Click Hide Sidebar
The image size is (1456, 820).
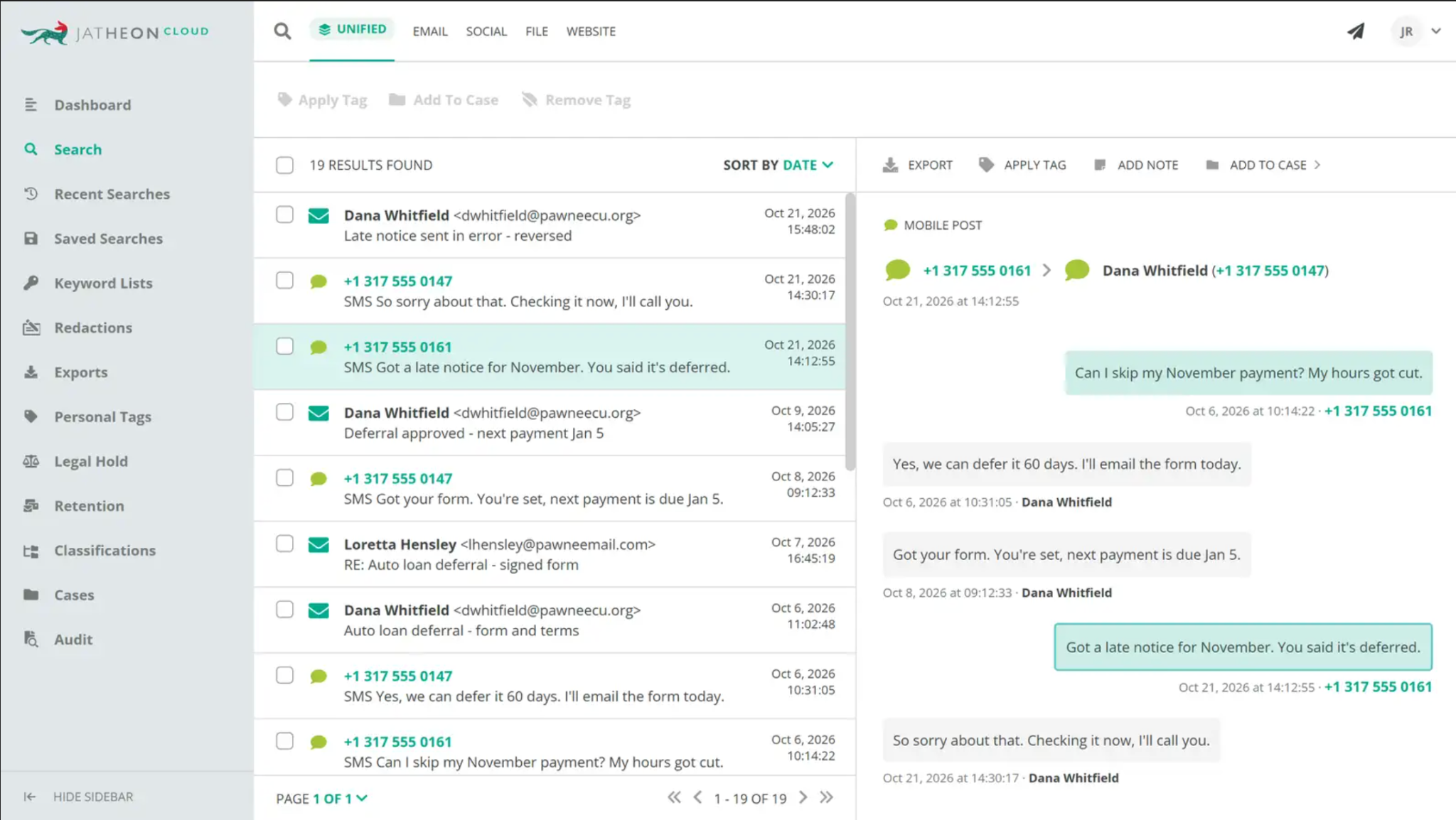tap(78, 797)
